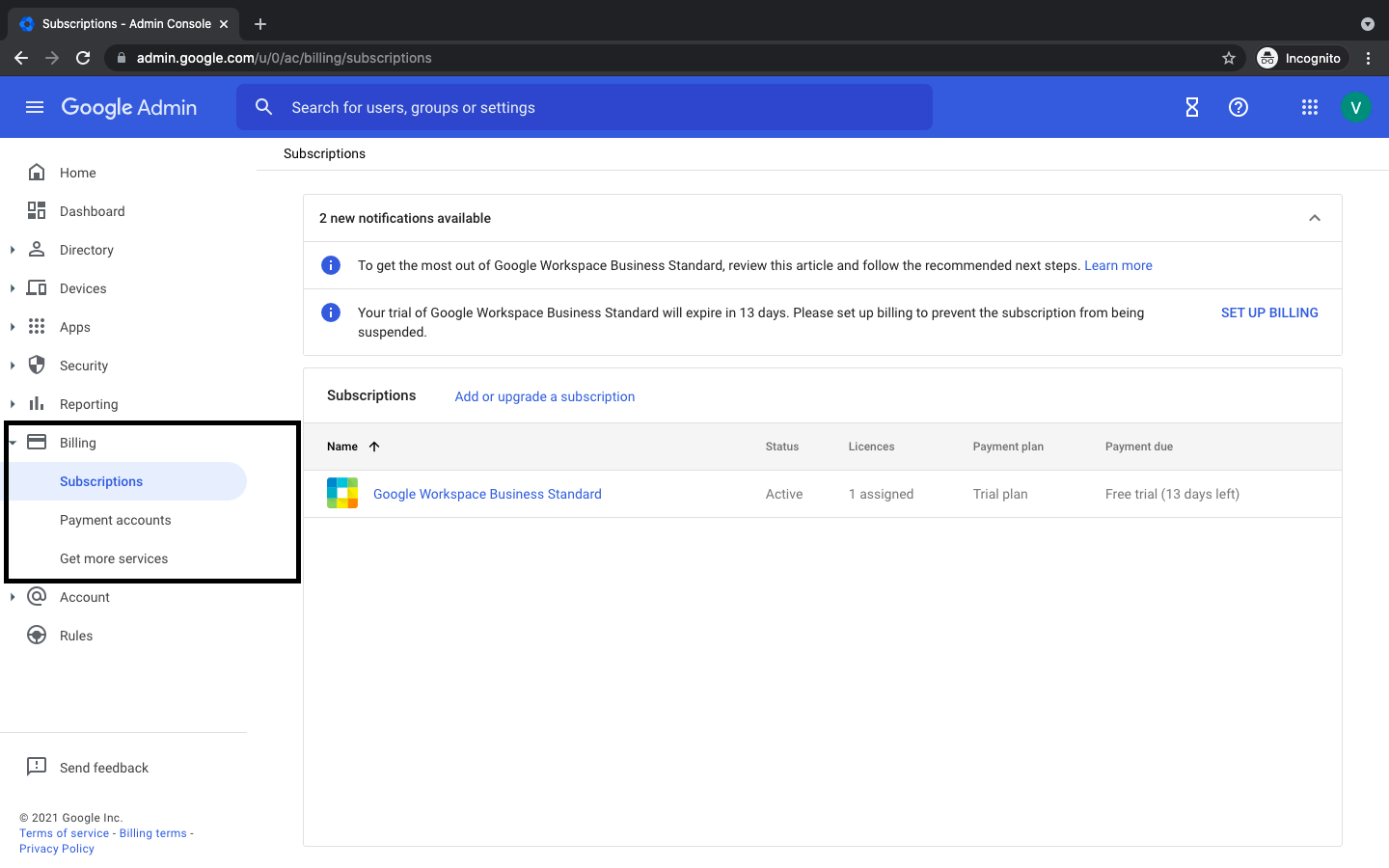Collapse the Billing section arrow
1389x868 pixels.
(x=13, y=443)
